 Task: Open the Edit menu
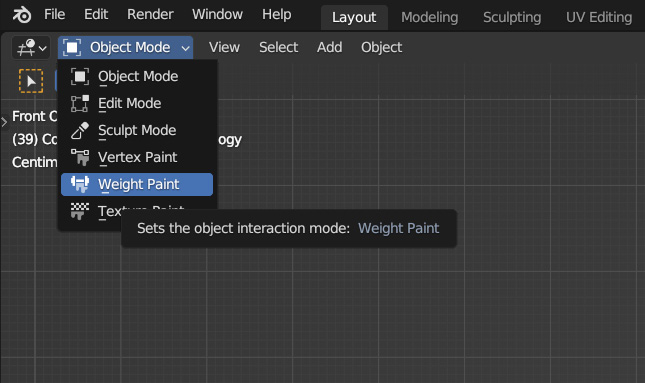coord(96,14)
